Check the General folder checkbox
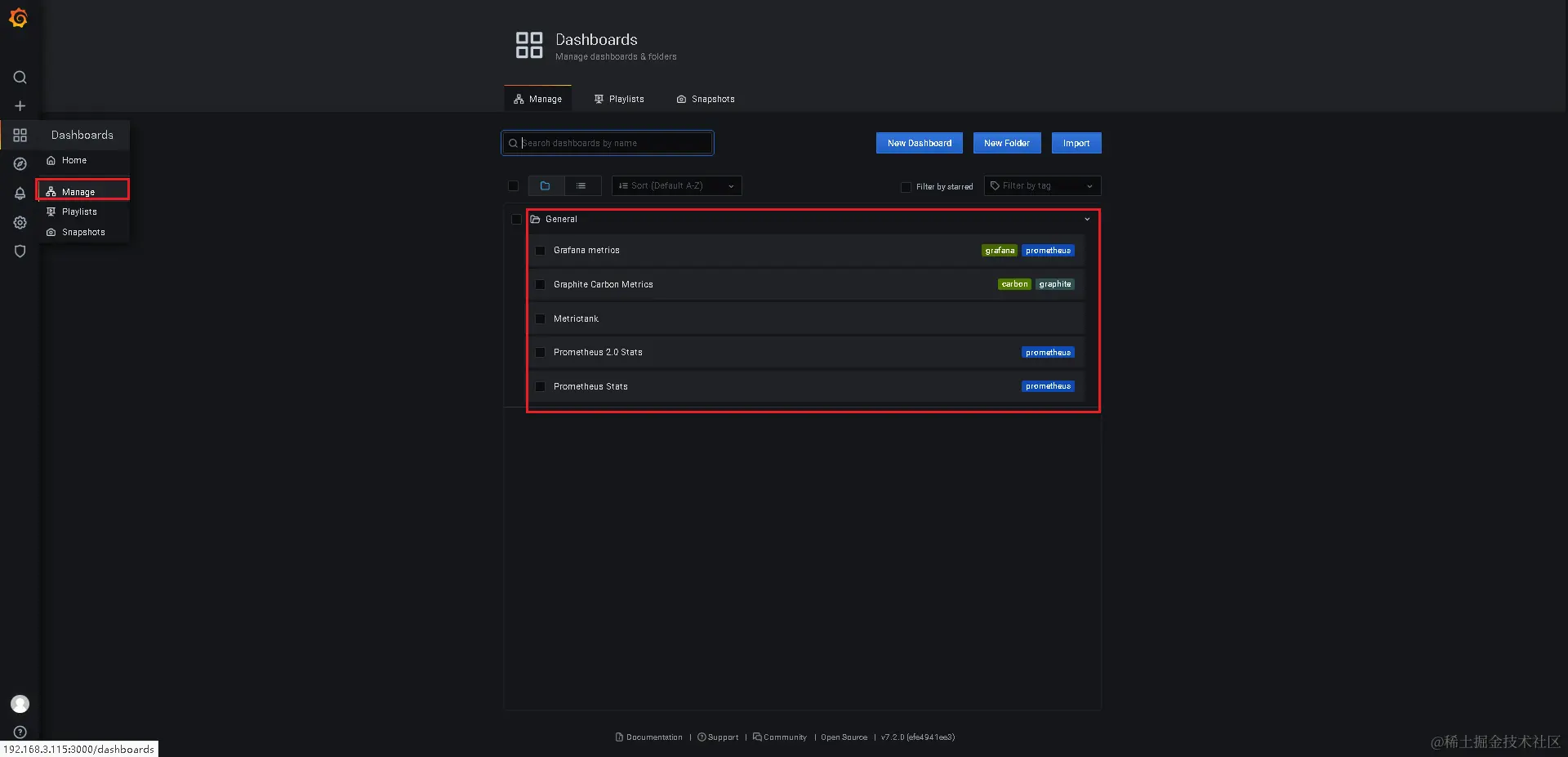The height and width of the screenshot is (757, 1568). pyautogui.click(x=516, y=220)
